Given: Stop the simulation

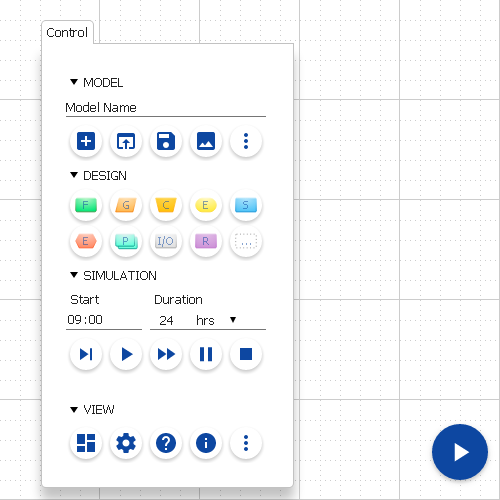Looking at the screenshot, I should point(246,354).
